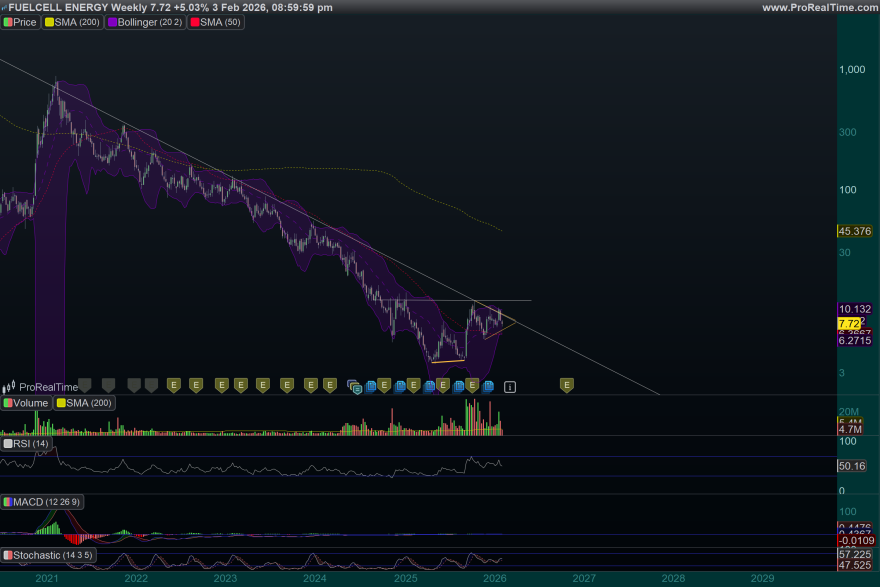This screenshot has height=587, width=880.
Task: Click a gray news flag marker near 2021
Action: 84,385
